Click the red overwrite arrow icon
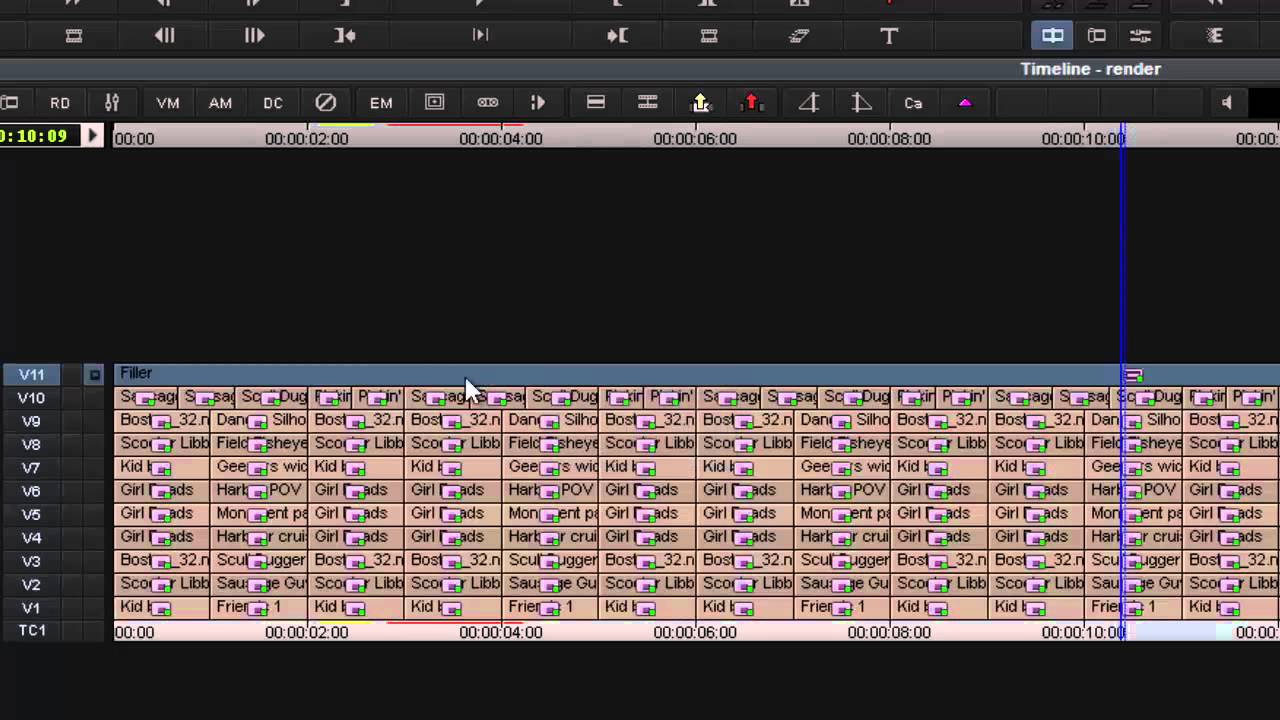 pyautogui.click(x=752, y=102)
